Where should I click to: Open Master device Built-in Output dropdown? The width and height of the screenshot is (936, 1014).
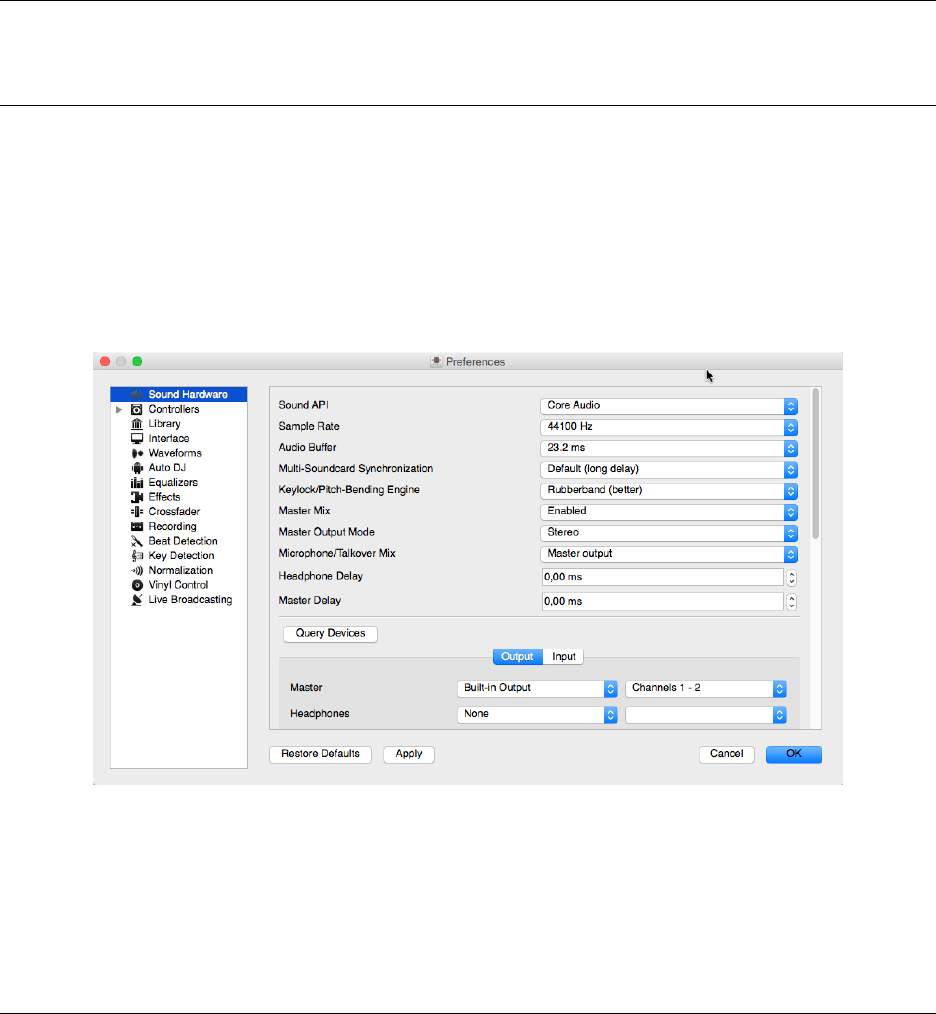pos(537,688)
